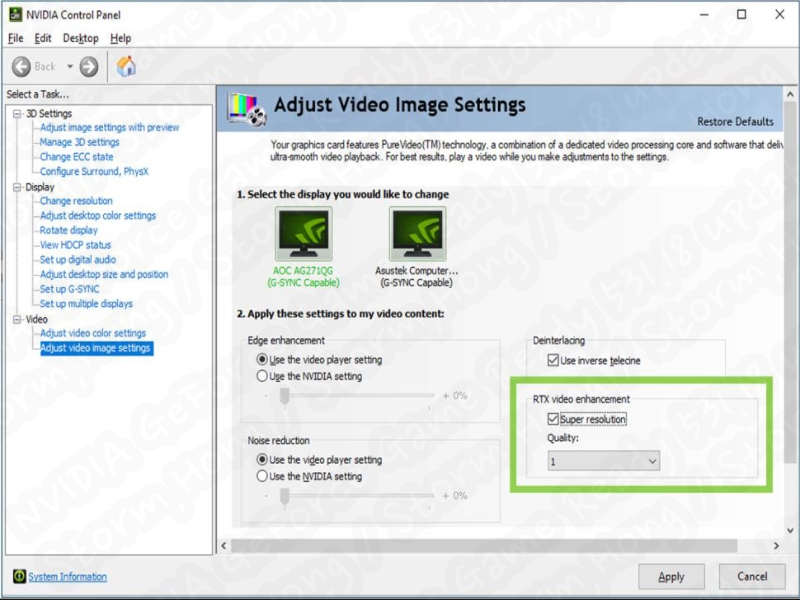
Task: Click the Adjust Video Image Settings header icon
Action: (x=247, y=109)
